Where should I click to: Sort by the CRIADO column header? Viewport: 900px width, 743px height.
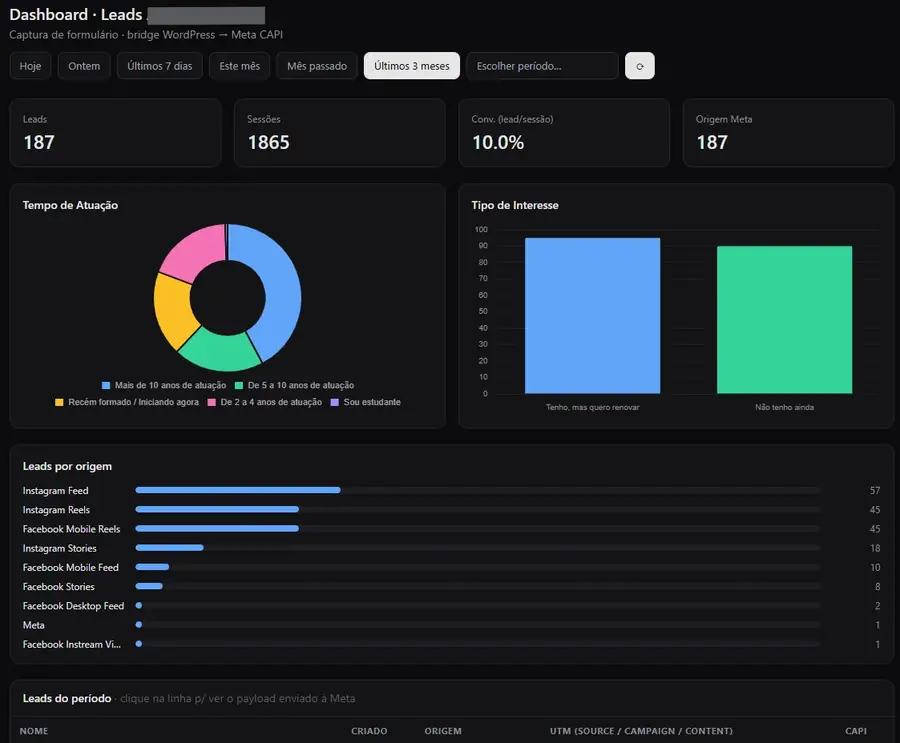pyautogui.click(x=369, y=731)
